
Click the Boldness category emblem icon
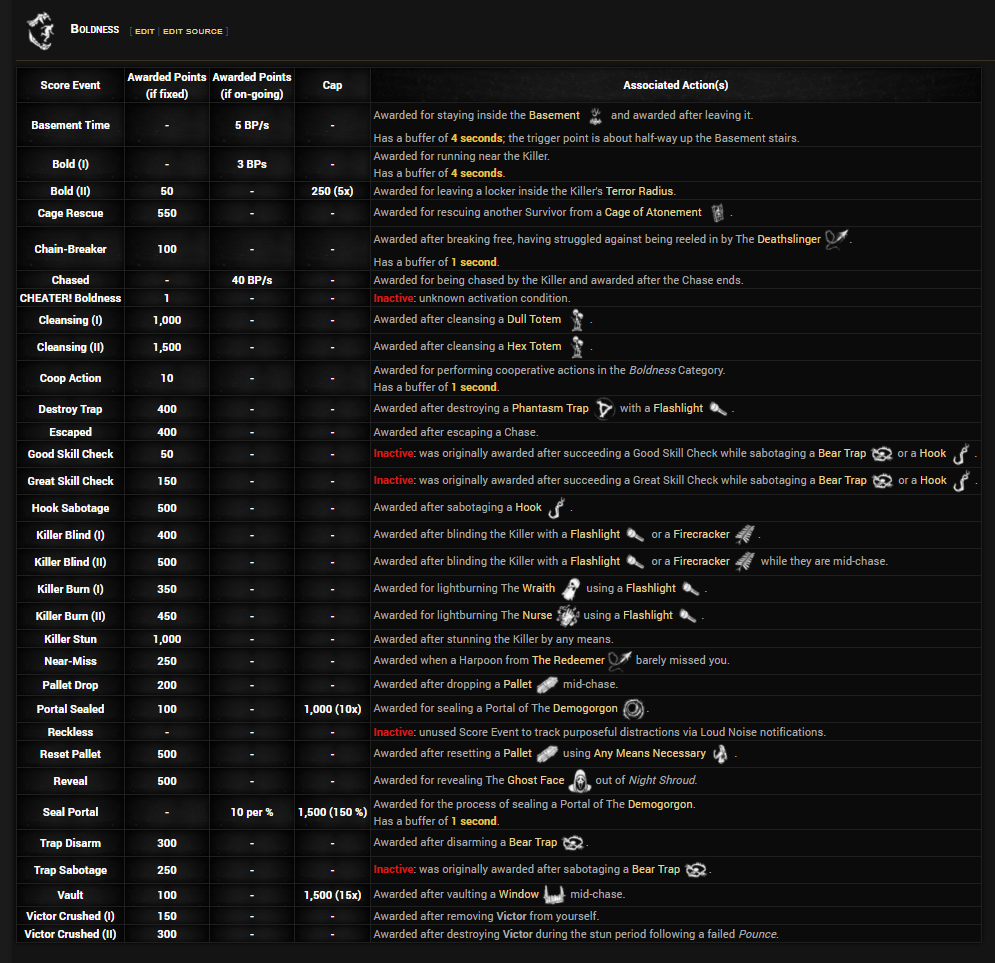tap(40, 31)
